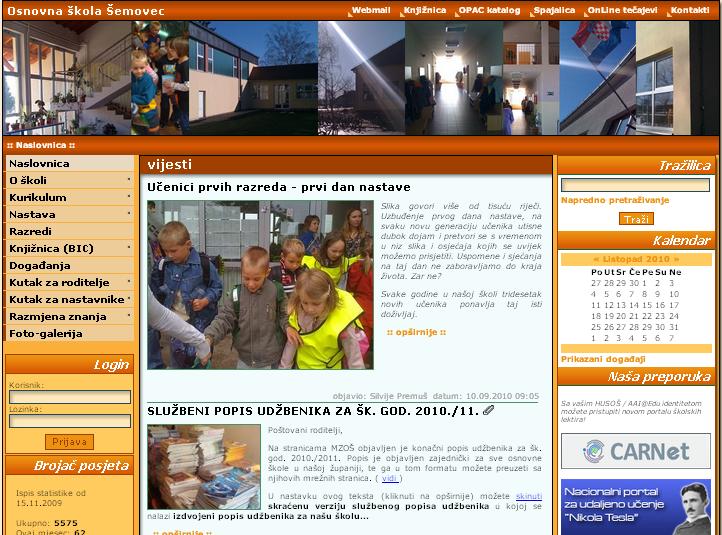Image resolution: width=722 pixels, height=535 pixels.
Task: Click the Prijava login button
Action: point(70,442)
